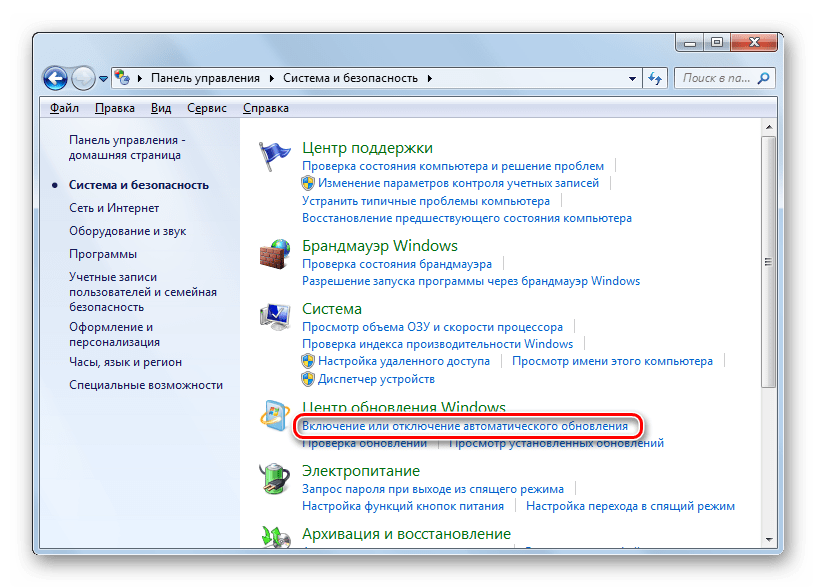Open the Центр поддержки heading
This screenshot has width=817, height=588.
367,148
